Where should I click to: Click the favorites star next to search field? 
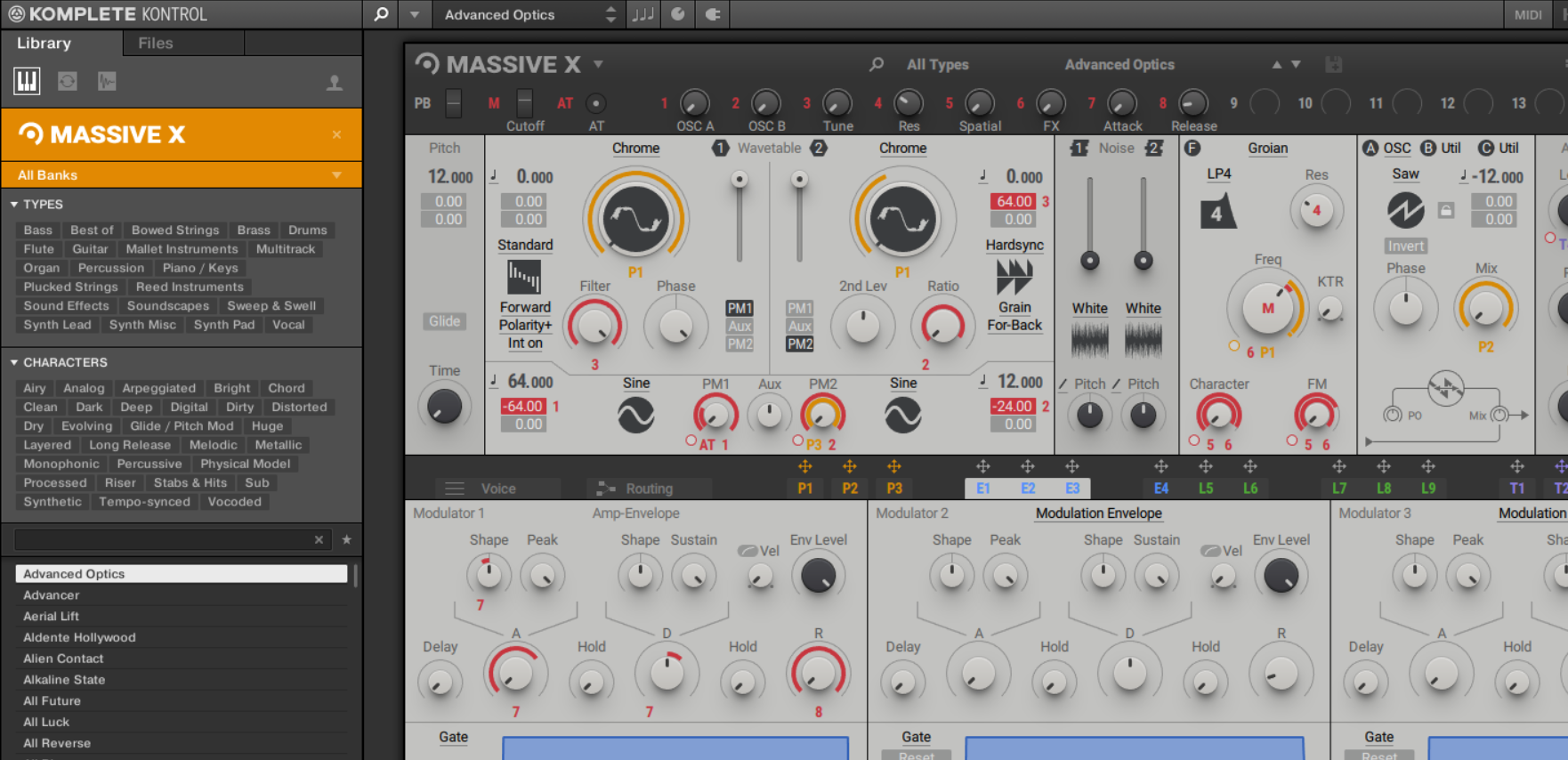(x=346, y=539)
